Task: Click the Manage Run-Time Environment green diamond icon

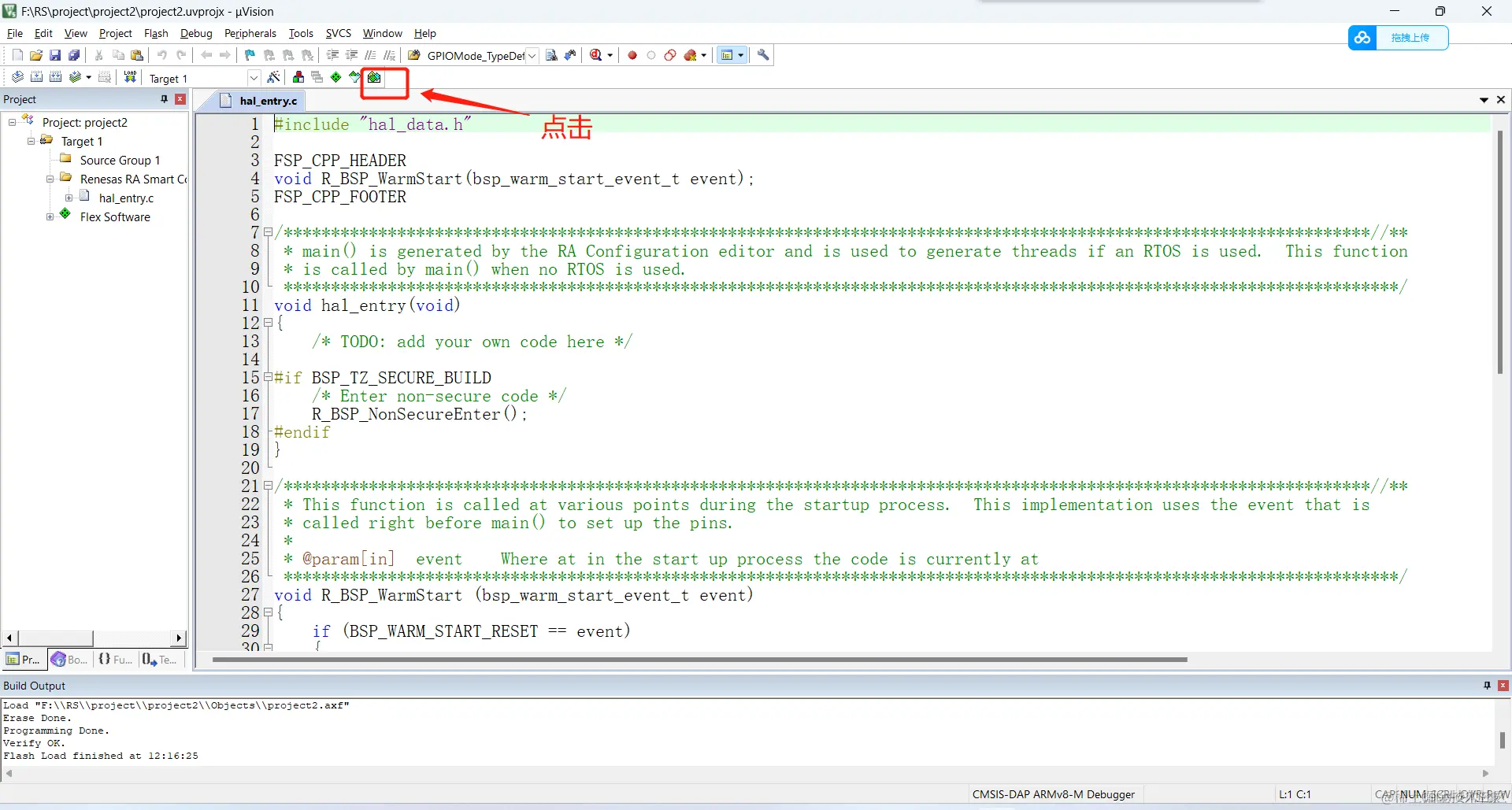Action: coord(336,77)
